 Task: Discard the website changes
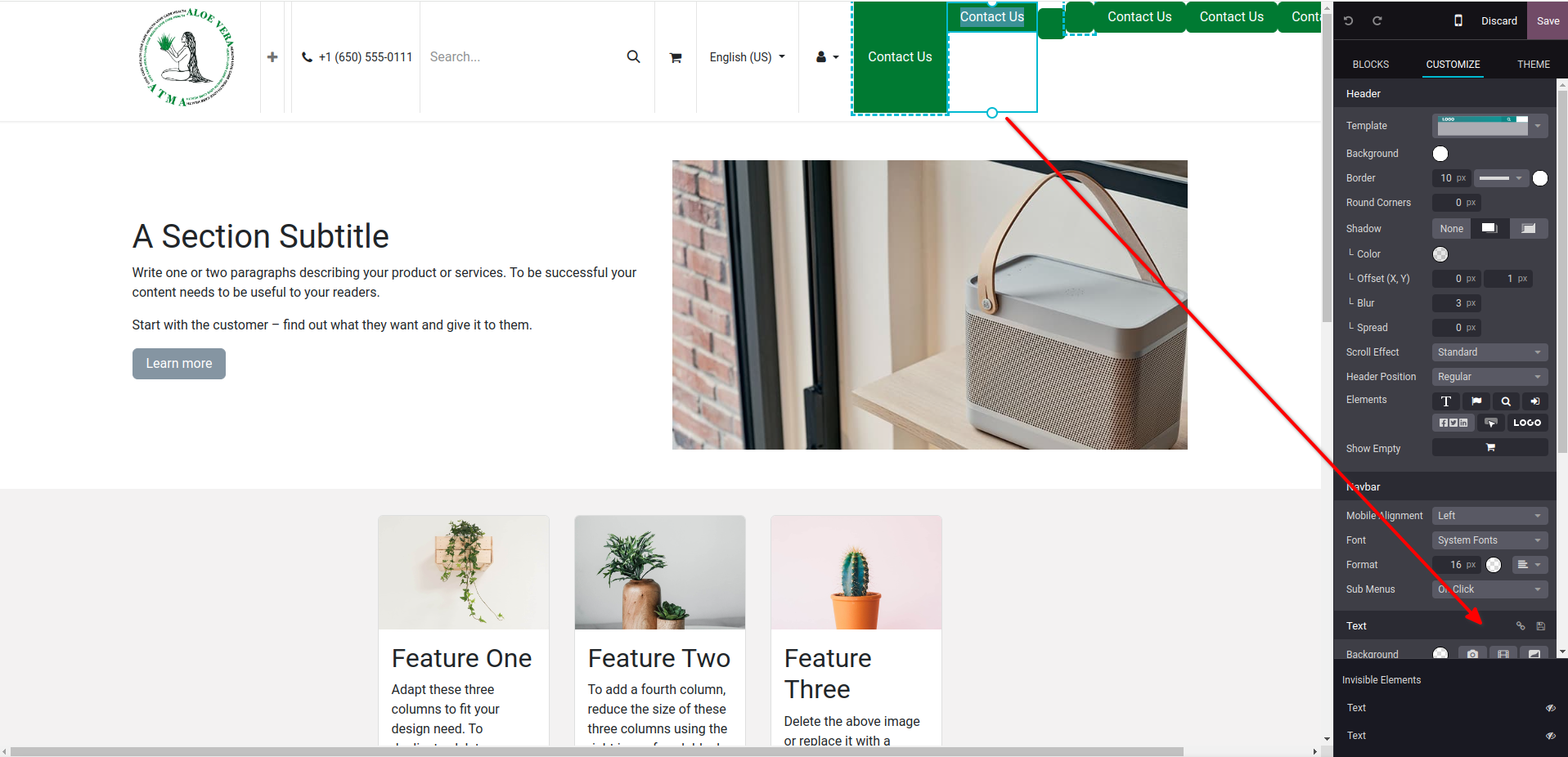tap(1498, 20)
